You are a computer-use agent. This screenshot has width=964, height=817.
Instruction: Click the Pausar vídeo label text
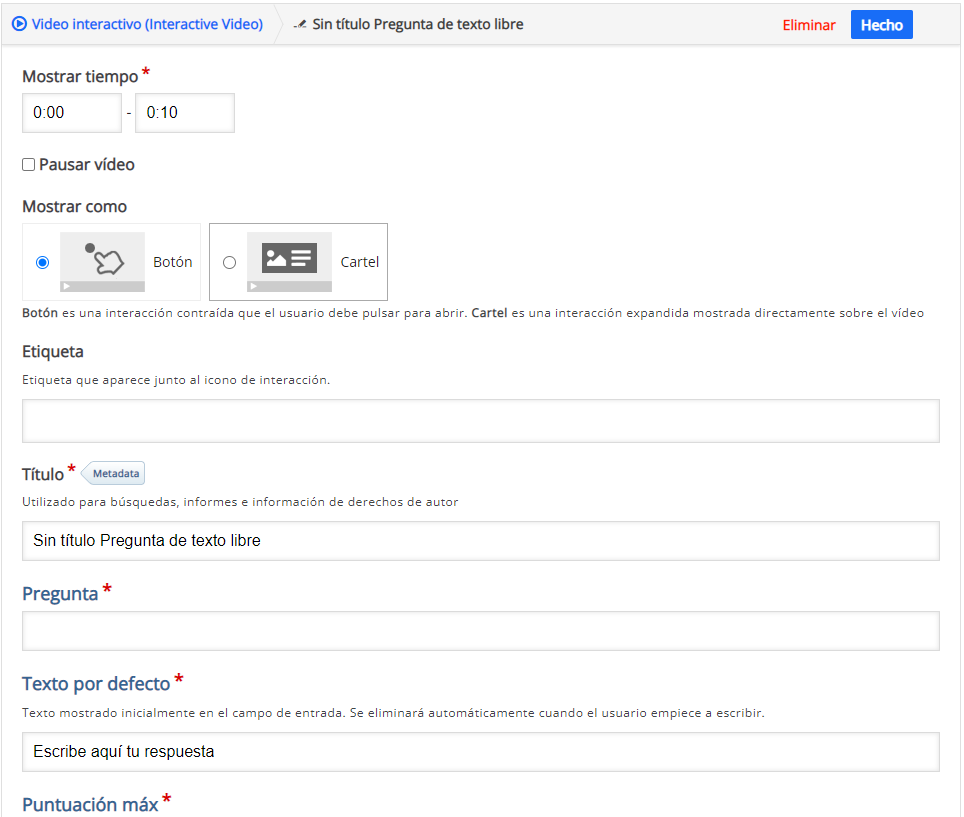(87, 165)
